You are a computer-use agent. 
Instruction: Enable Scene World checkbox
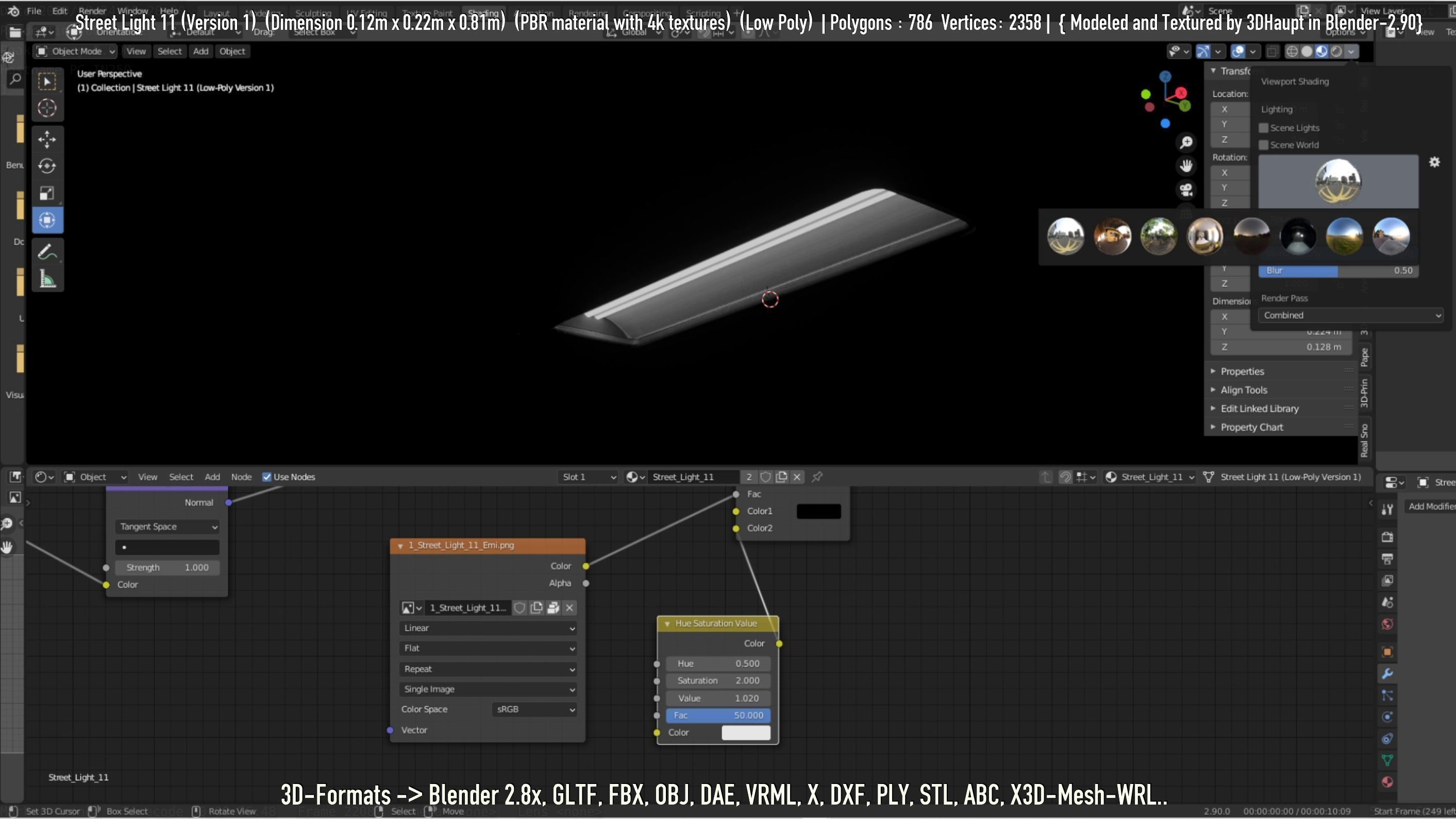click(x=1264, y=145)
